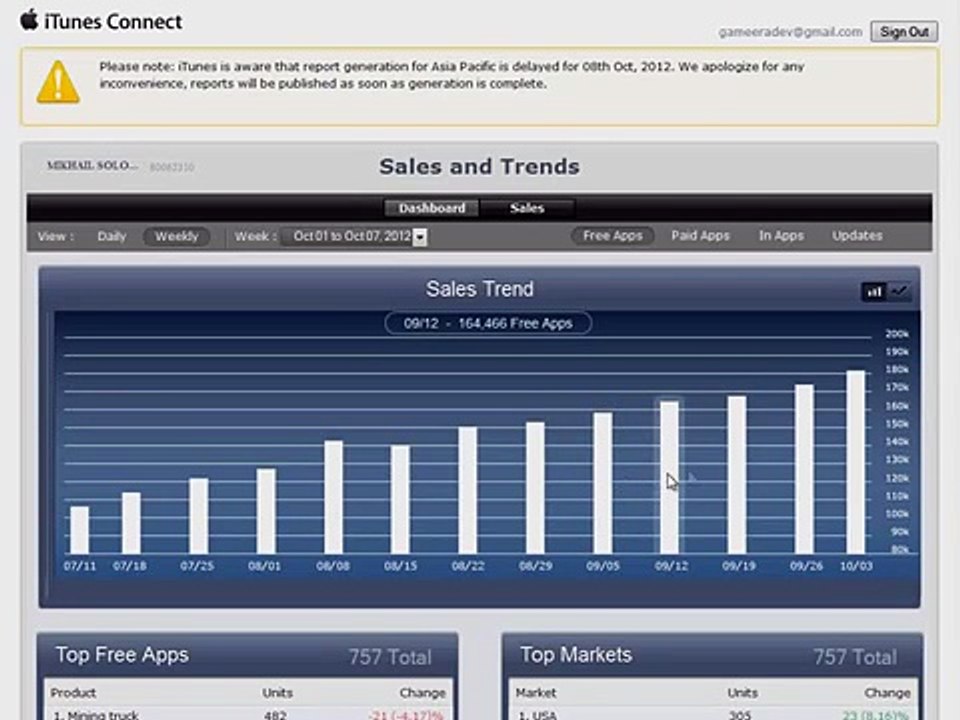
Task: Click the Top Free Apps panel header
Action: pos(247,655)
